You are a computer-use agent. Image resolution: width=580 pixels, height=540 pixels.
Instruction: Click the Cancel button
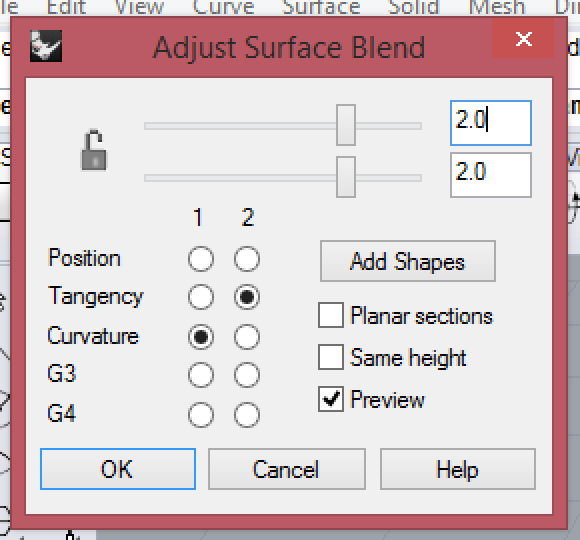click(287, 469)
